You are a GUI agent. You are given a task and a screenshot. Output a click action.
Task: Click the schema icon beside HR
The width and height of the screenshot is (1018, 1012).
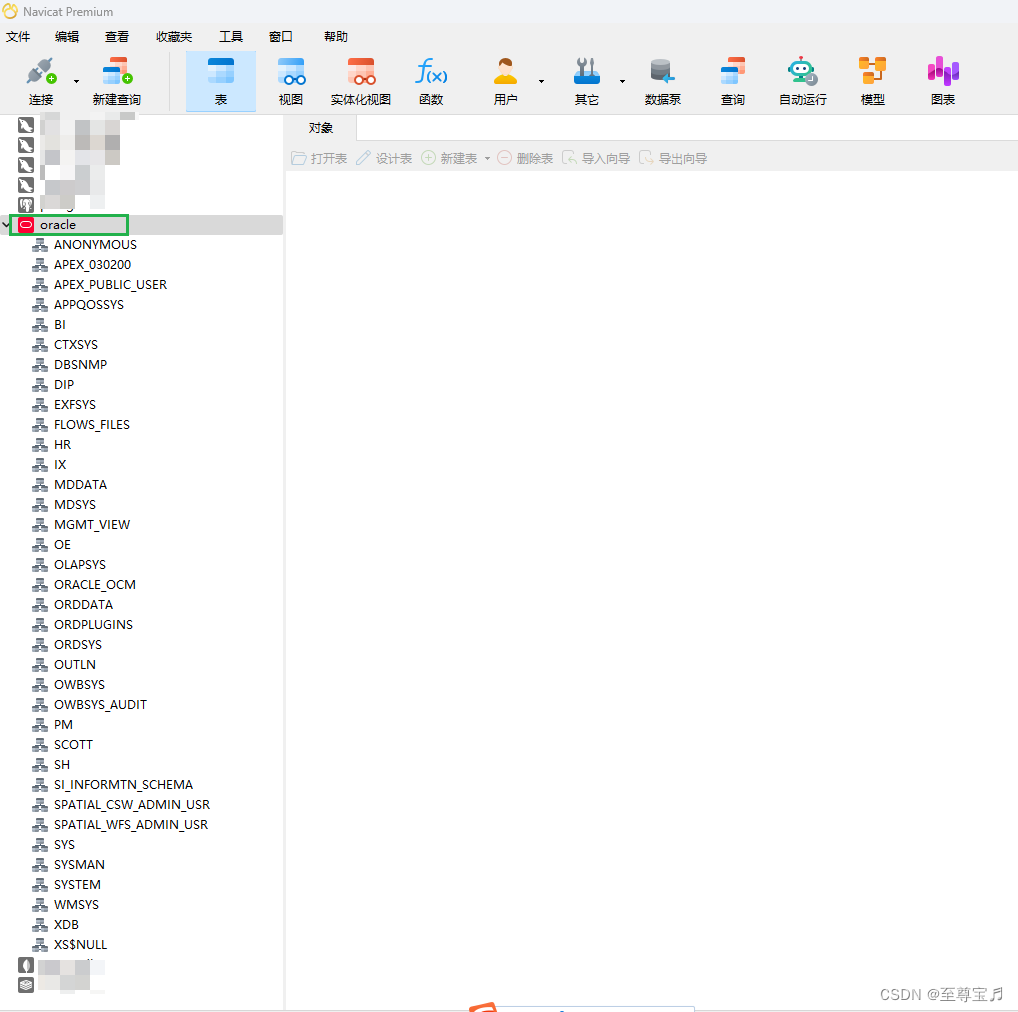(40, 445)
